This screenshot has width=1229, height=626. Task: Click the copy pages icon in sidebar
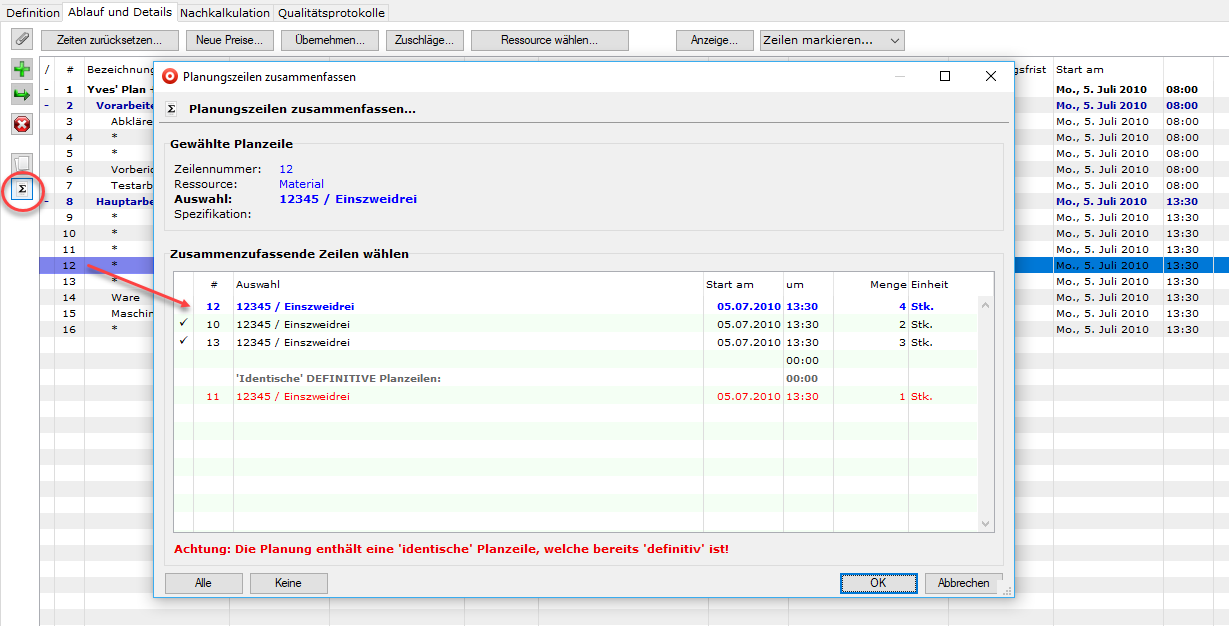[21, 163]
